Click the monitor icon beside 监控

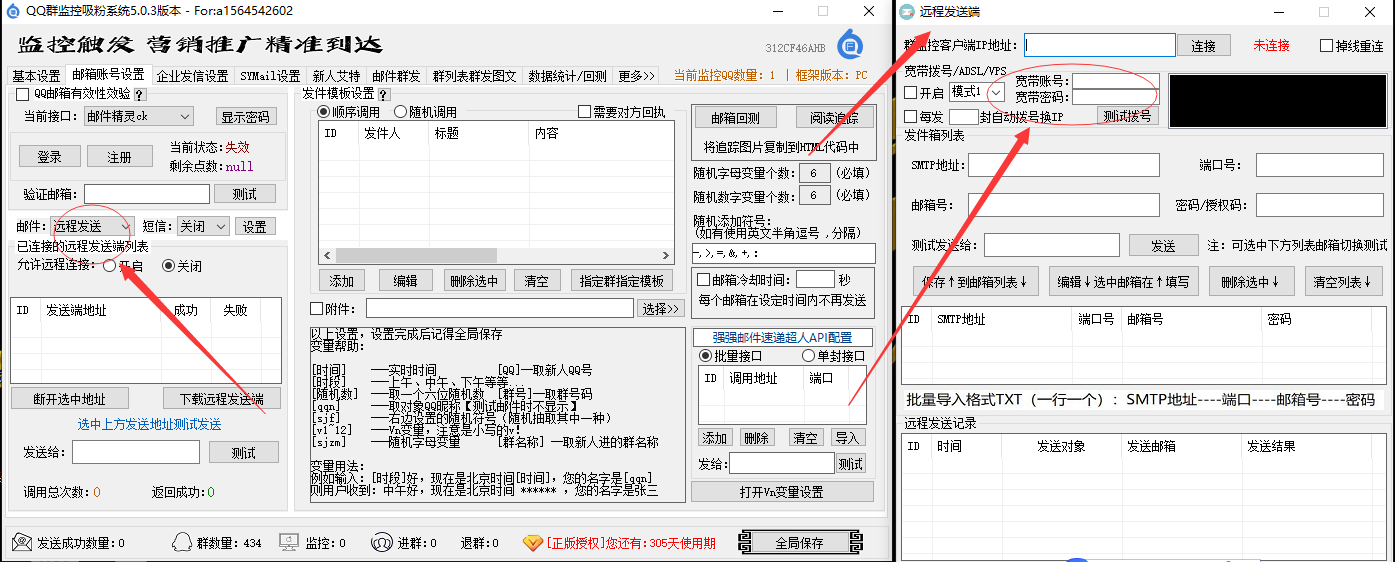point(289,543)
